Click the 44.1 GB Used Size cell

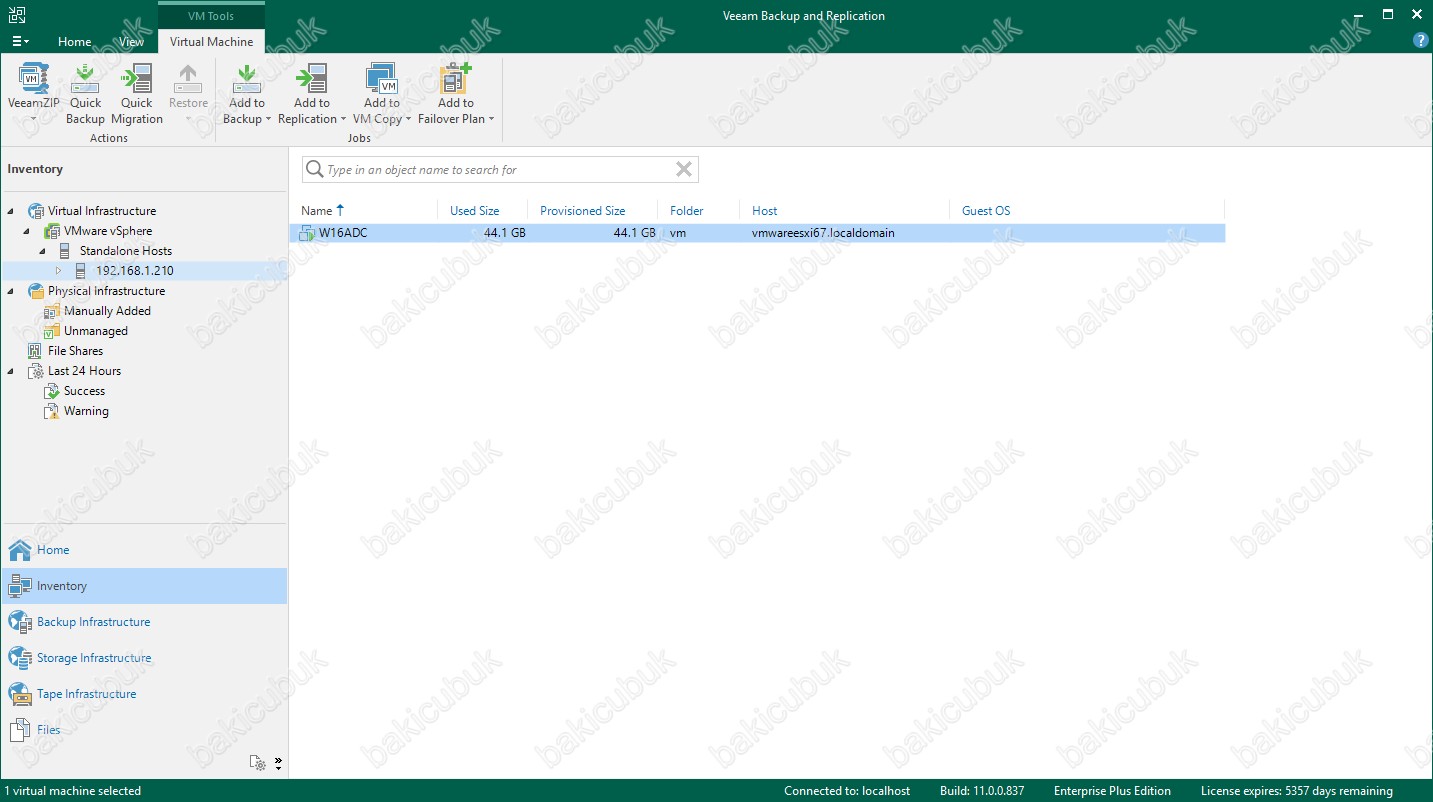(x=504, y=233)
